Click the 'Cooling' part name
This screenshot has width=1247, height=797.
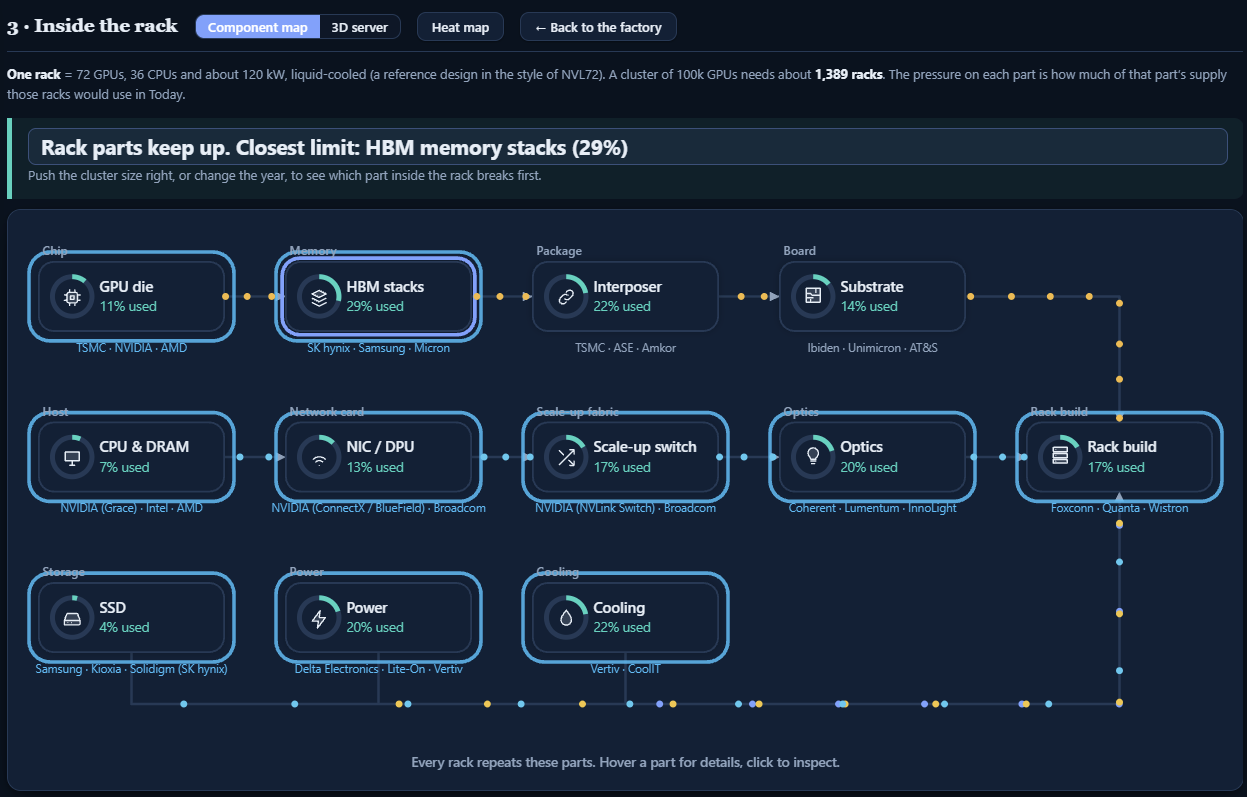click(619, 608)
